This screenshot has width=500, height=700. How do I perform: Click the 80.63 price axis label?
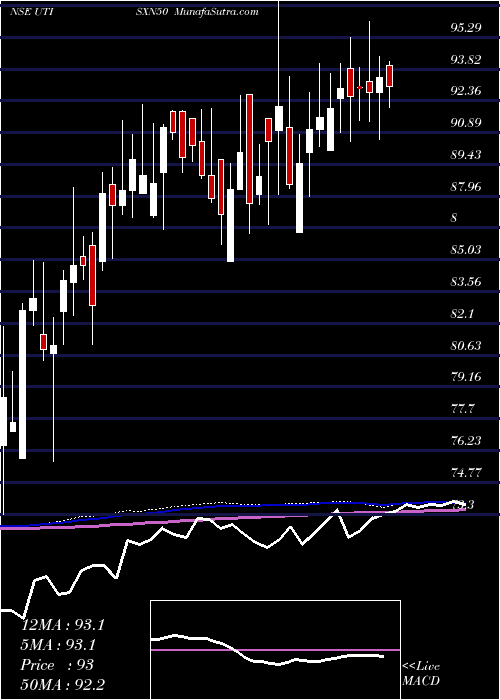[x=466, y=346]
